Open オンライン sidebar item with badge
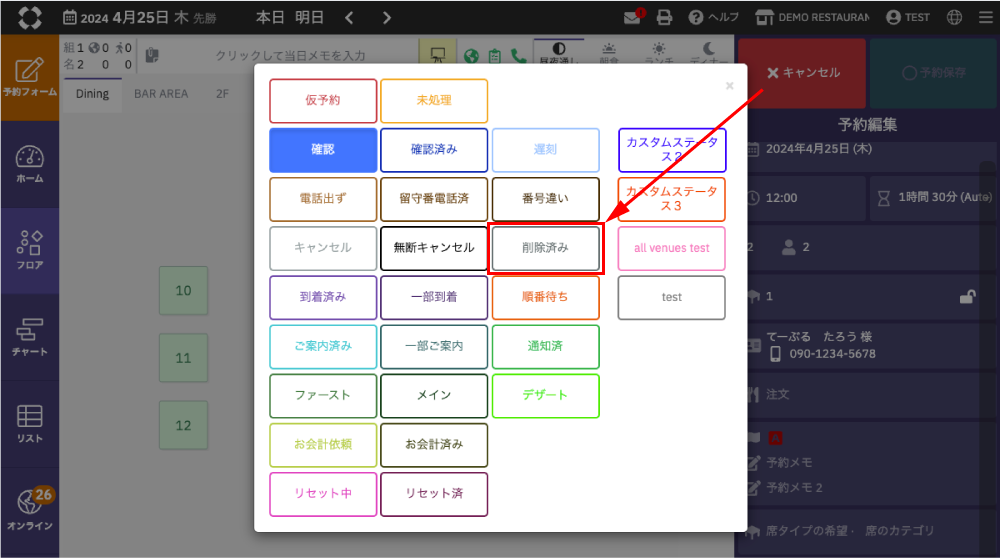This screenshot has width=1000, height=558. 29,510
